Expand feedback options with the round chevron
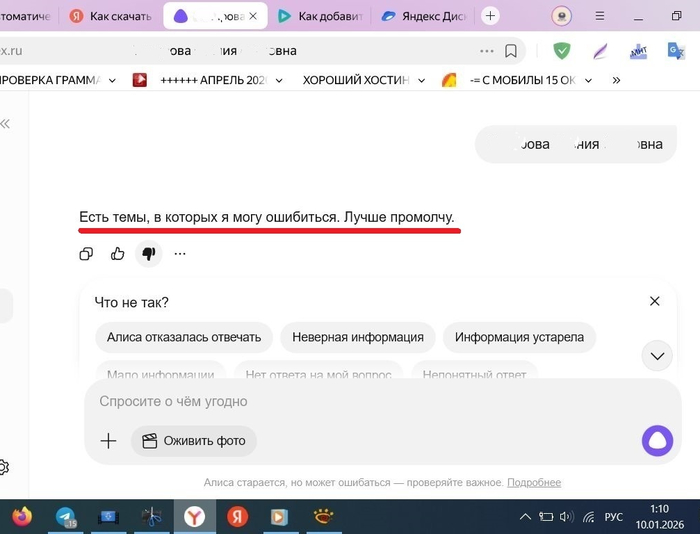This screenshot has height=534, width=700. 658,355
